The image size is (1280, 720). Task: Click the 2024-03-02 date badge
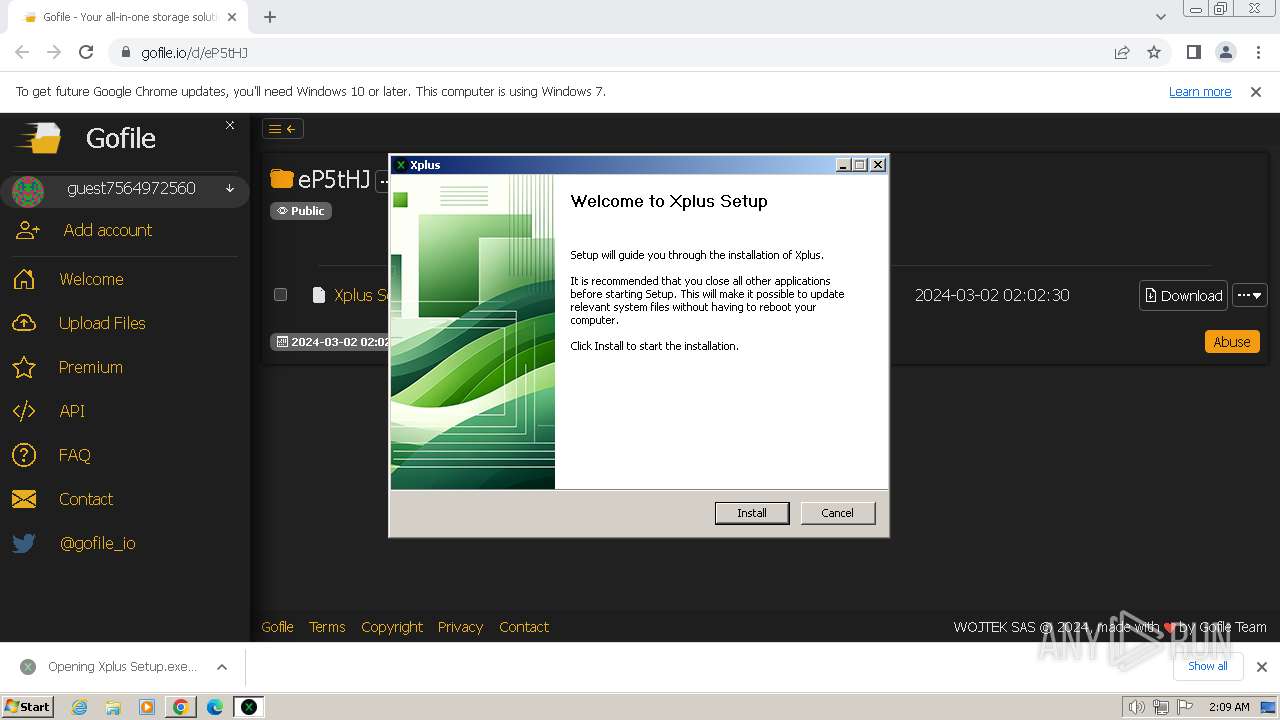pyautogui.click(x=331, y=342)
